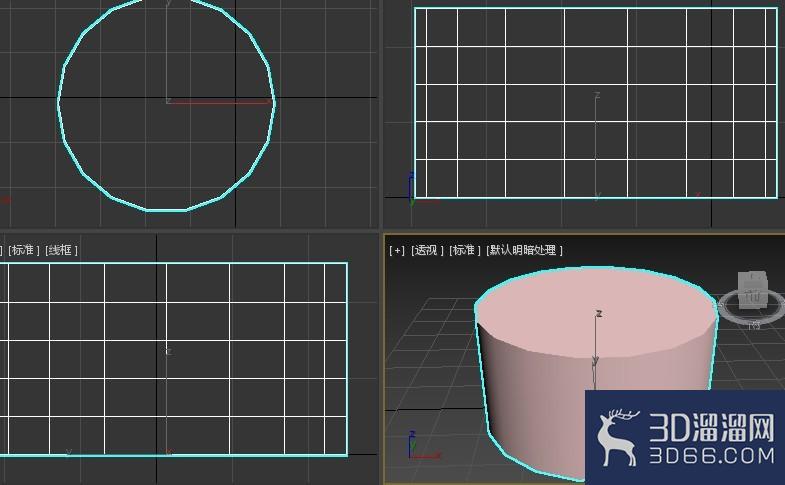The width and height of the screenshot is (785, 485).
Task: Open the [标准] menu beside 线框 label
Action: (24, 250)
